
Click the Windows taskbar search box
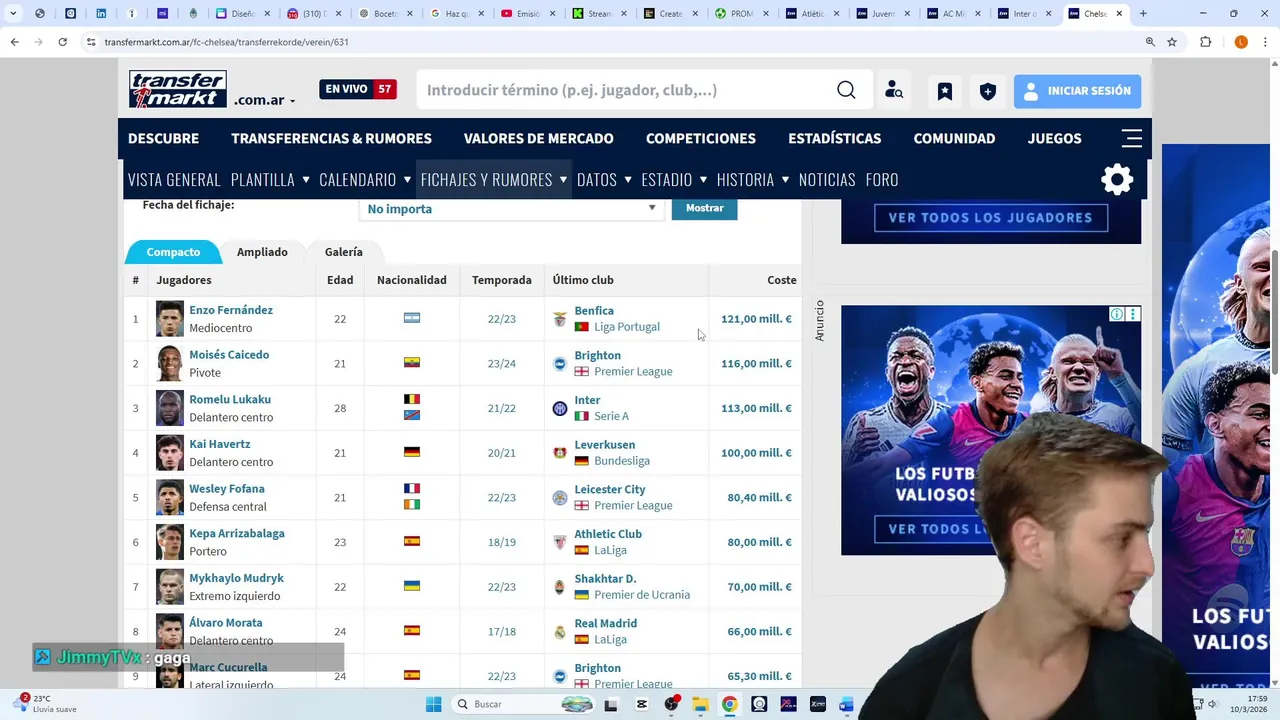pyautogui.click(x=522, y=704)
